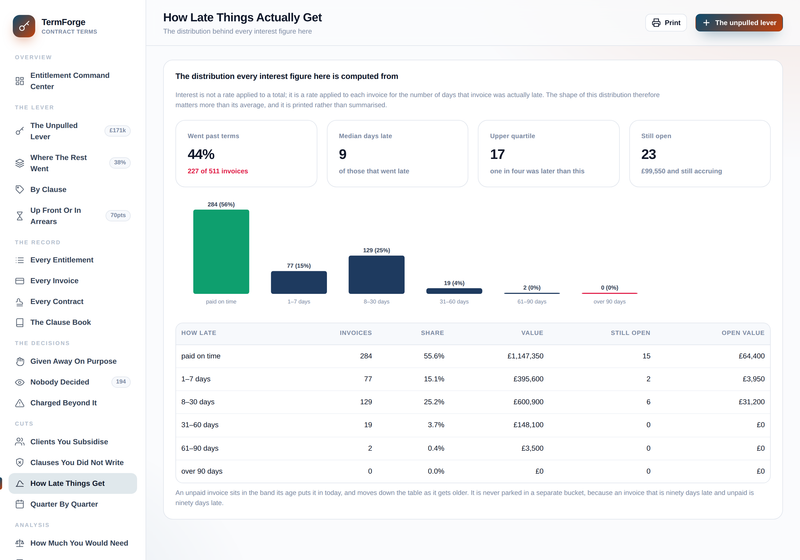The image size is (800, 560).
Task: Click the hourglass icon for Up Front Or In Arrears
Action: click(19, 216)
